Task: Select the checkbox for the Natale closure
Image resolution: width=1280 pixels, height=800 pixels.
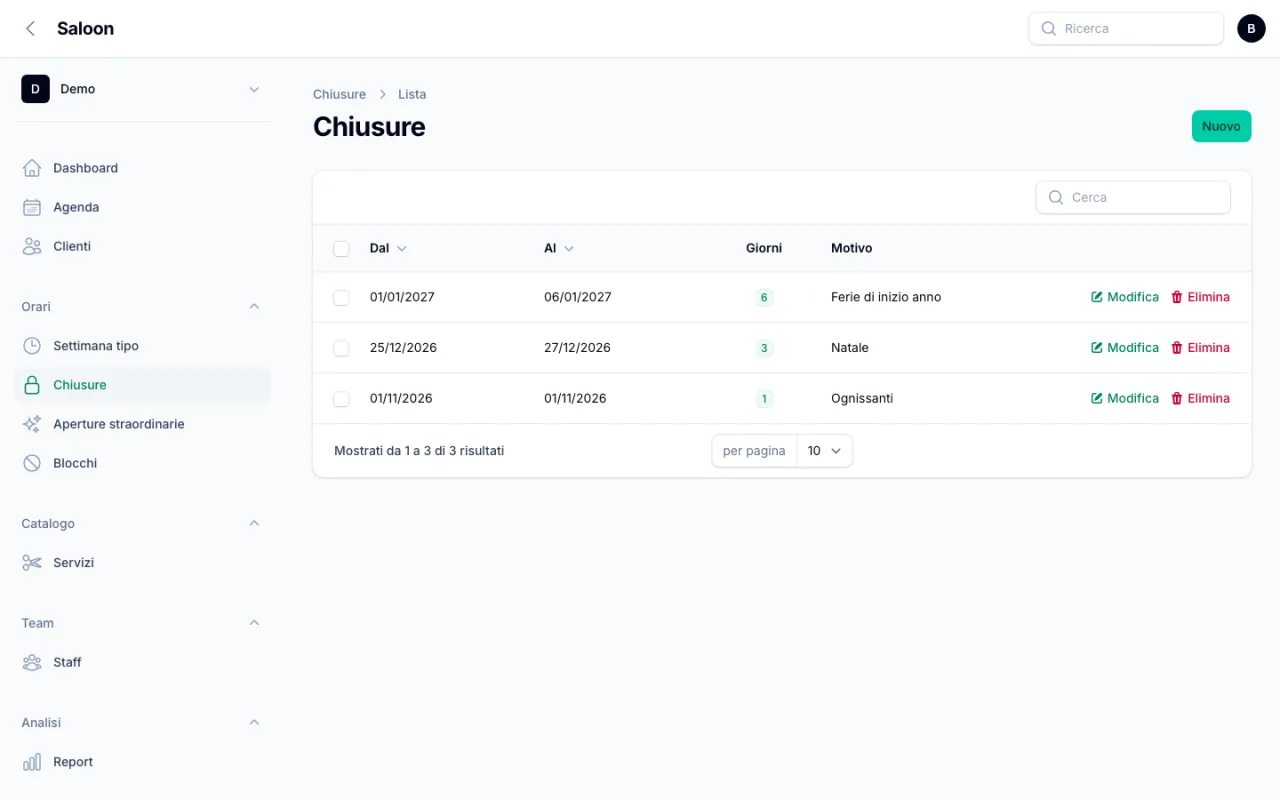Action: (x=341, y=348)
